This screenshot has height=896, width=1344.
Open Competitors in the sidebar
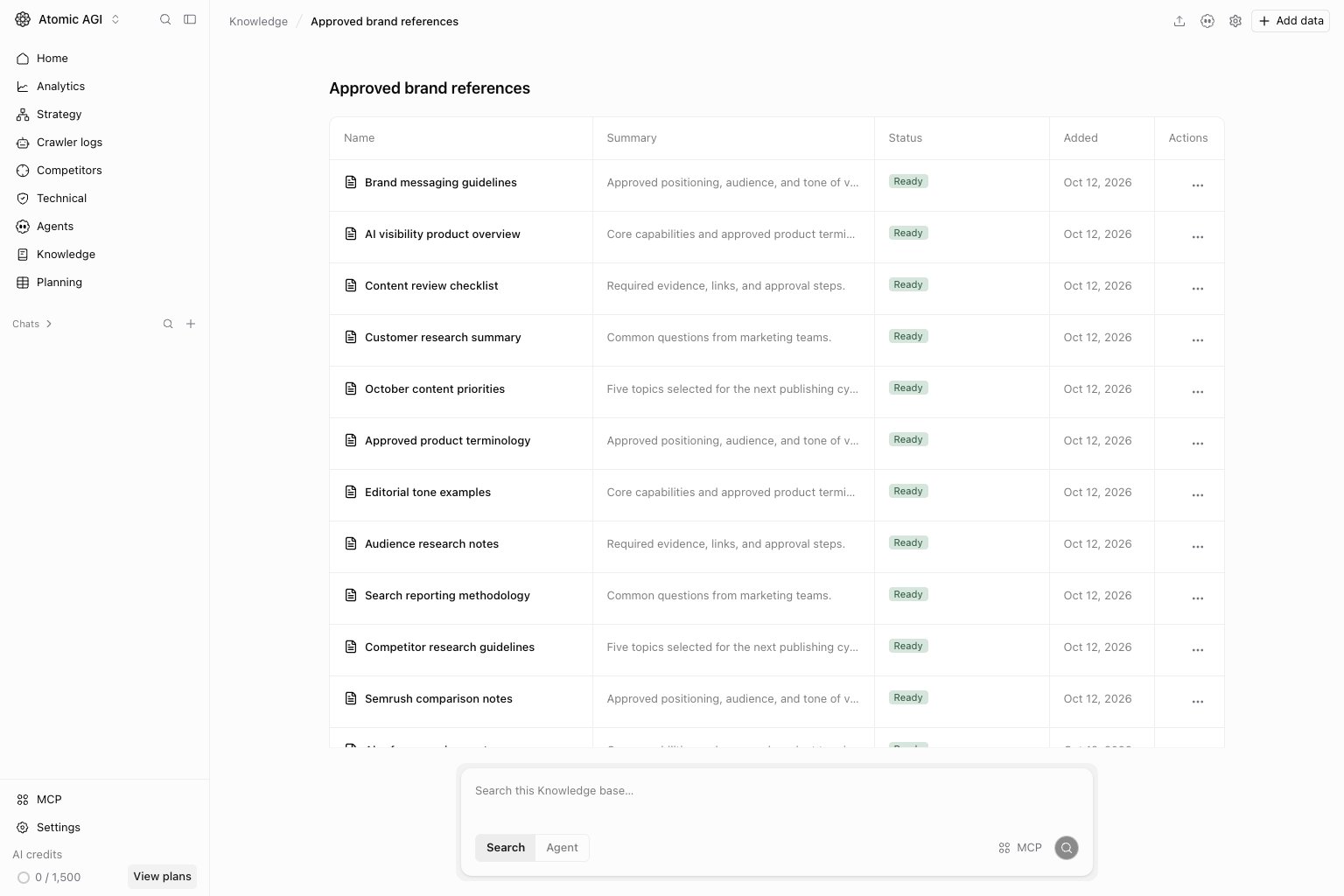[104, 171]
